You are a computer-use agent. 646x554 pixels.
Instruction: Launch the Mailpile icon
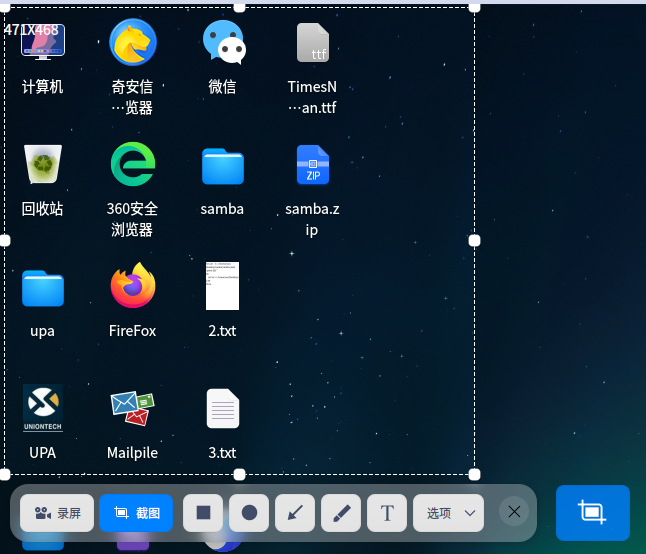(x=133, y=408)
